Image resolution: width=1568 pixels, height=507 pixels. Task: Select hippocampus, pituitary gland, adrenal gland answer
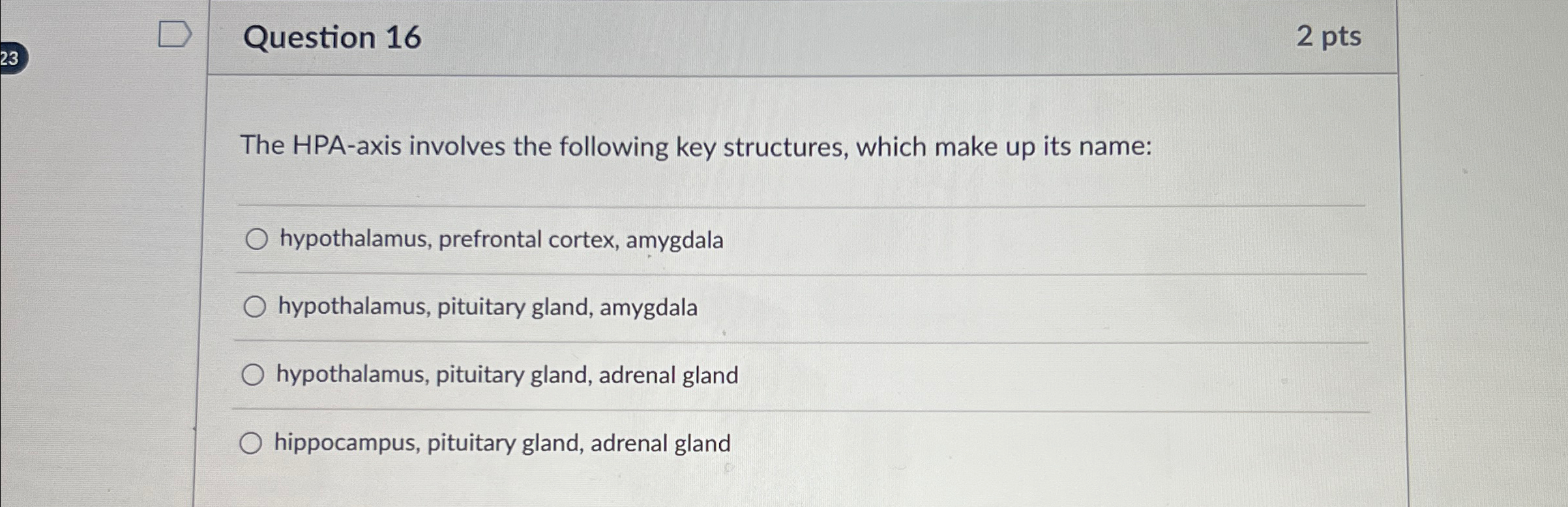pos(251,443)
